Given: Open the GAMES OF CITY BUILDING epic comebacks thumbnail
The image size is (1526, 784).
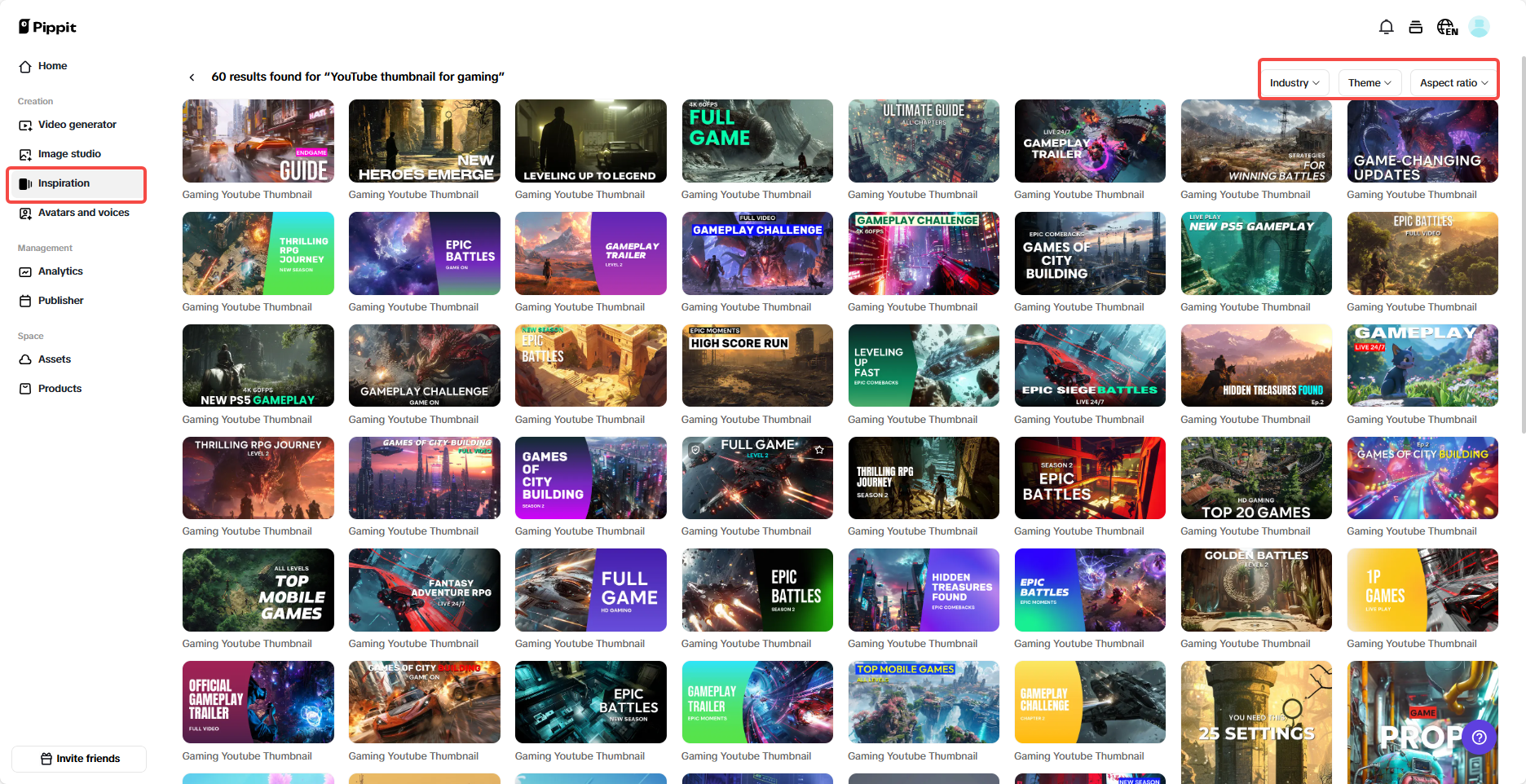Looking at the screenshot, I should (x=1090, y=253).
